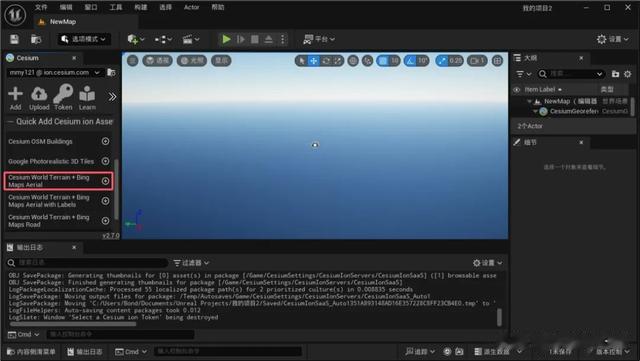Viewport: 640px width, 361px height.
Task: Add Cesium OSM Buildings with plus icon
Action: pos(105,141)
